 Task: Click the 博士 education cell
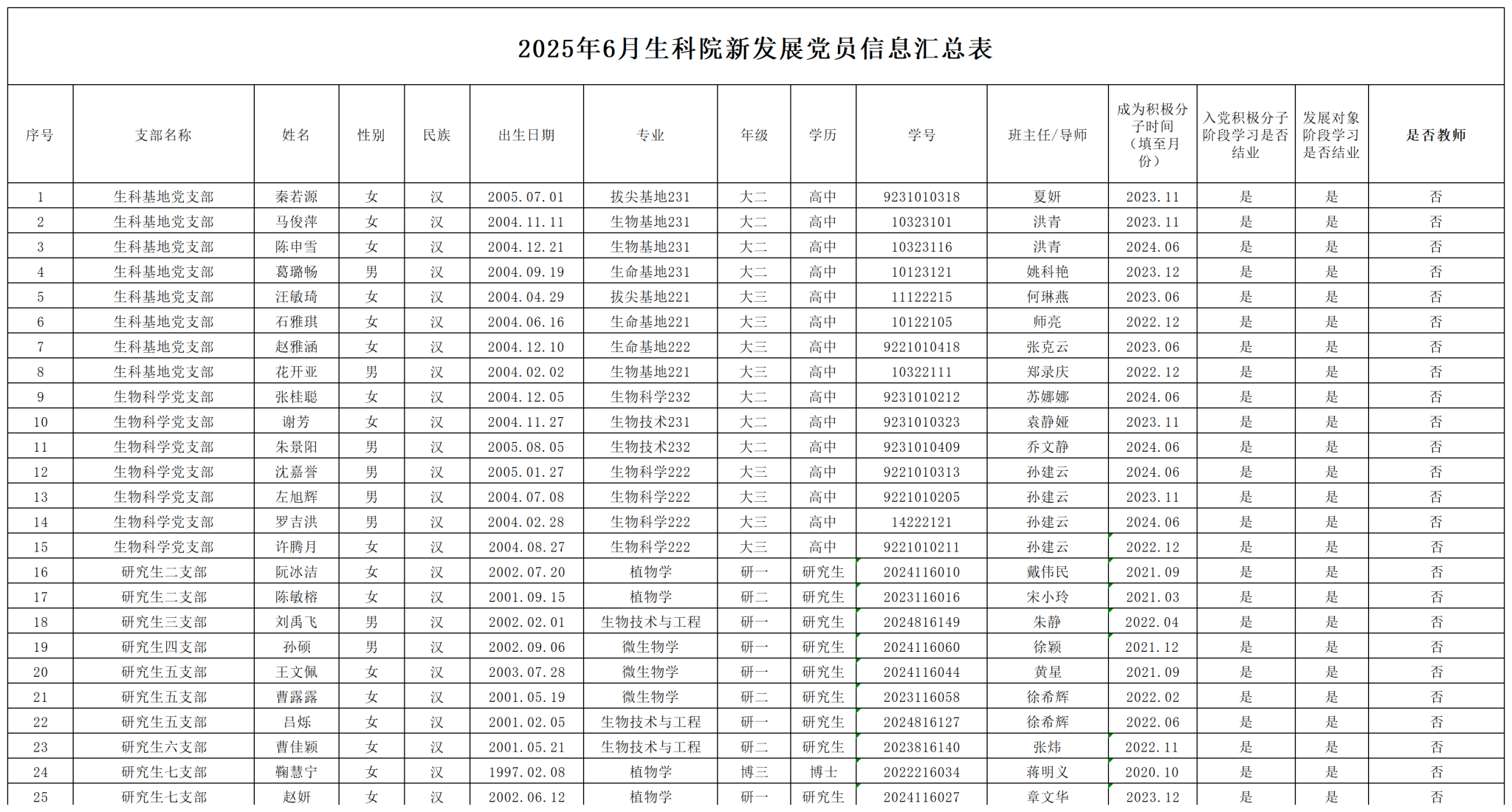click(822, 772)
